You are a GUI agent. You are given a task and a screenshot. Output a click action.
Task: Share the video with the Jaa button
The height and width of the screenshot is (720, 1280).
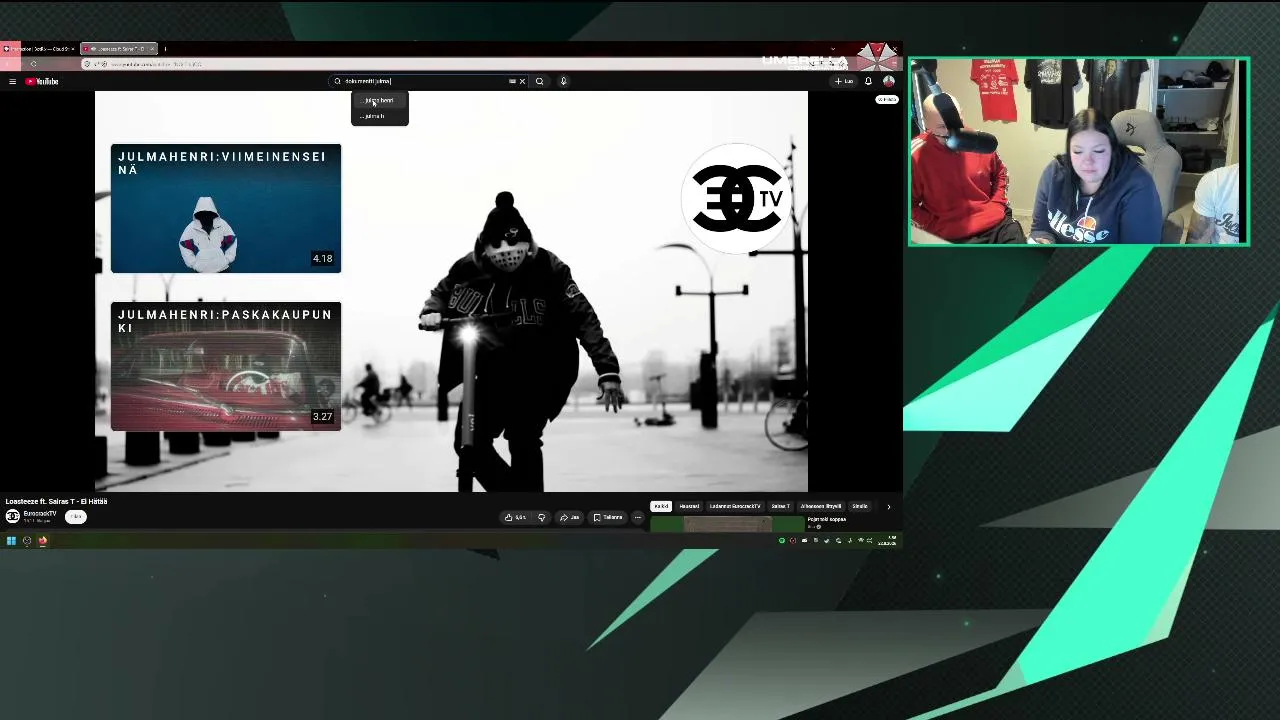570,517
